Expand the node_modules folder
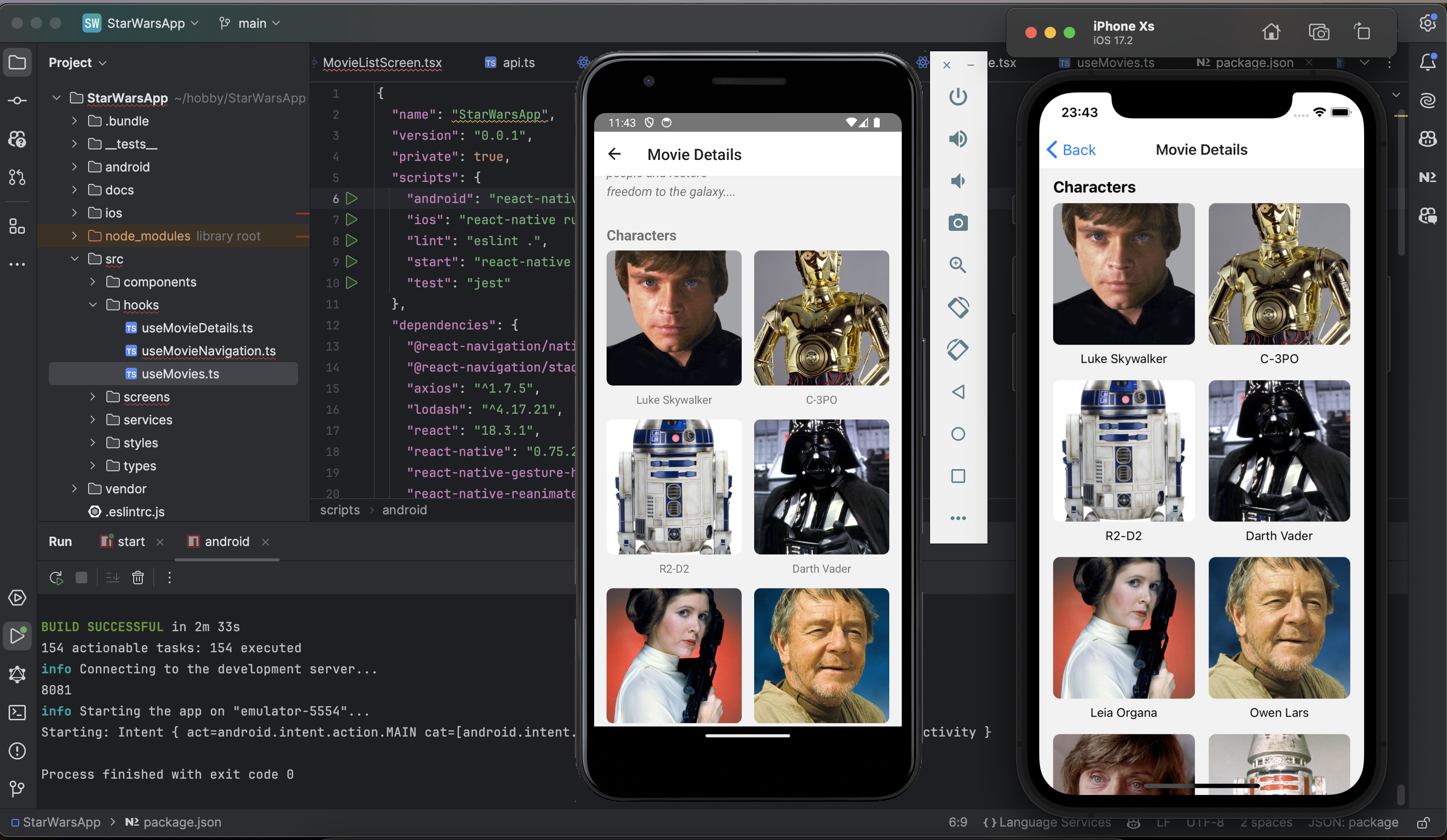Viewport: 1447px width, 840px height. pyautogui.click(x=74, y=236)
